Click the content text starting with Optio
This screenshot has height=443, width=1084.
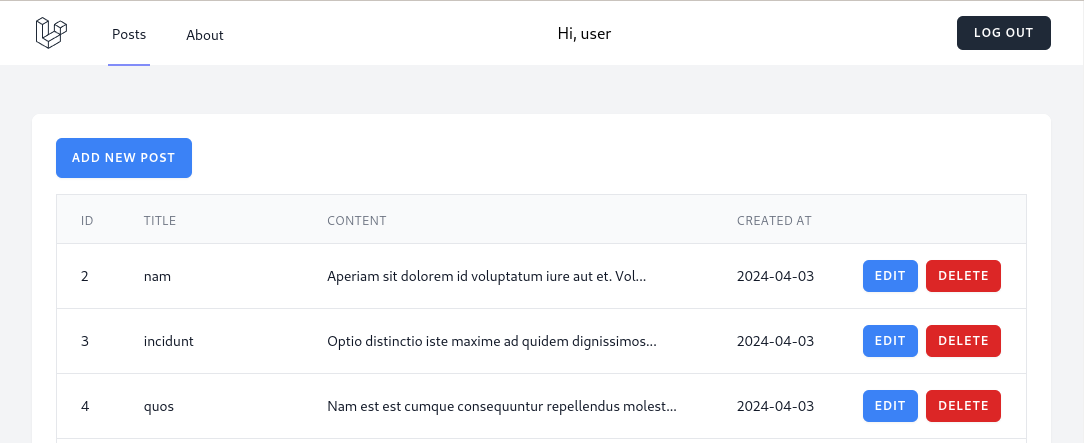(x=492, y=341)
